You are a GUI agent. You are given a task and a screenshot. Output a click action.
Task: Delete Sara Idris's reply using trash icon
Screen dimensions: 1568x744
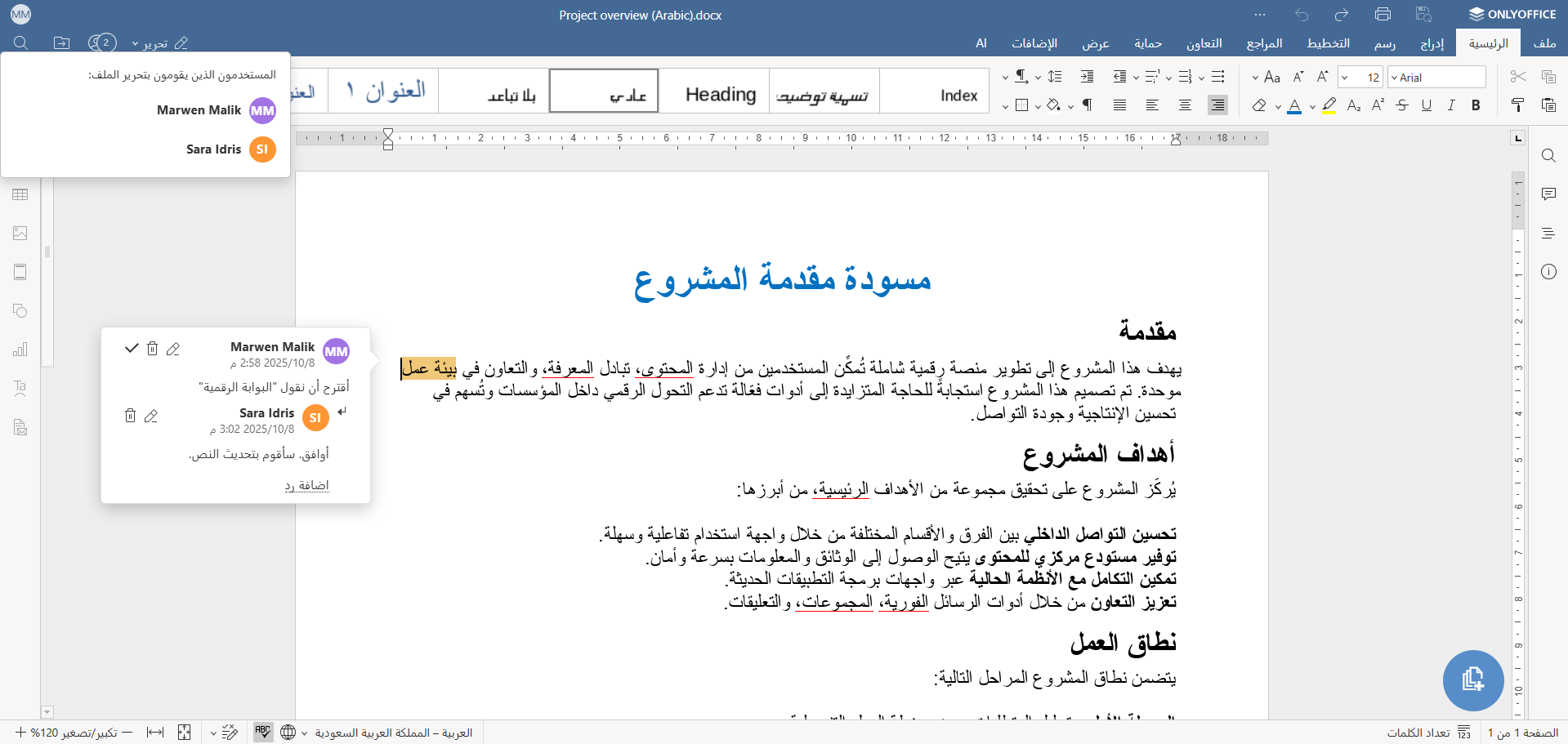[130, 416]
